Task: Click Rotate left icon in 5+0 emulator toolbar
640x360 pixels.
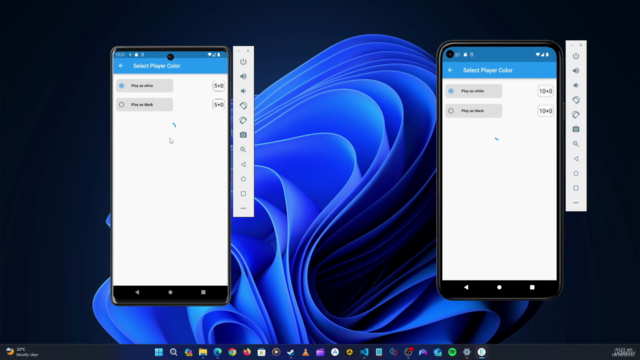Action: pos(243,106)
